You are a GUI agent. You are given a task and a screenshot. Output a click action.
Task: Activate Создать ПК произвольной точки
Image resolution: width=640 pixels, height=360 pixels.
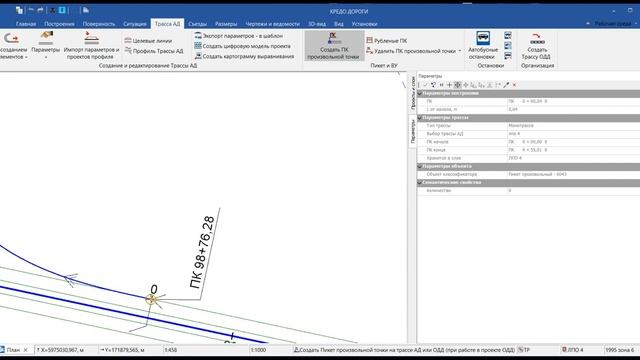tap(334, 46)
